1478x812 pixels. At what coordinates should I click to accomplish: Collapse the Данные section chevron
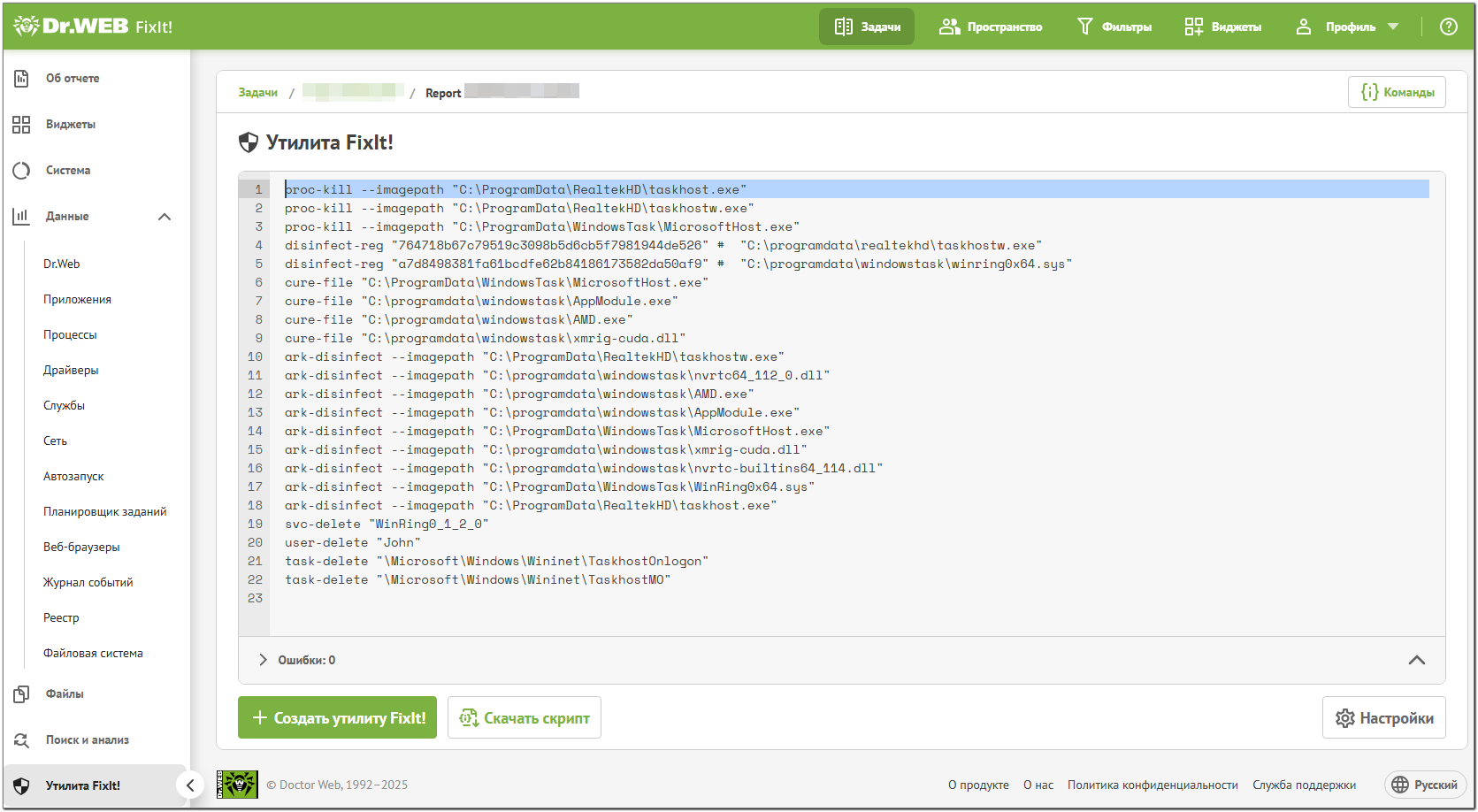pos(165,217)
